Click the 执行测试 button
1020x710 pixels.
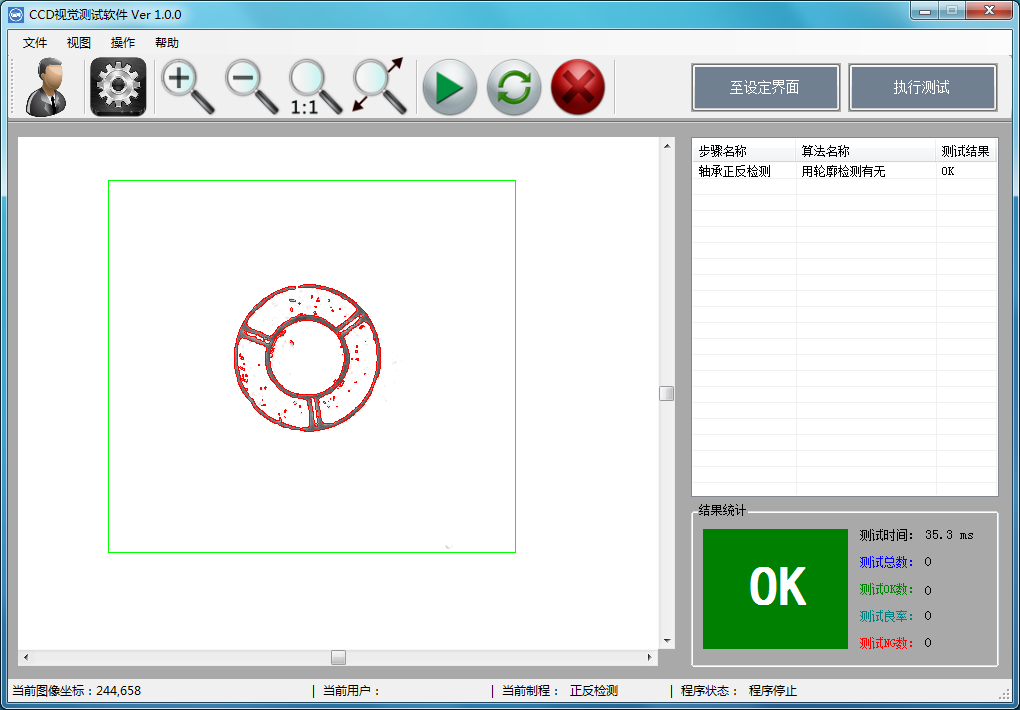tap(922, 87)
